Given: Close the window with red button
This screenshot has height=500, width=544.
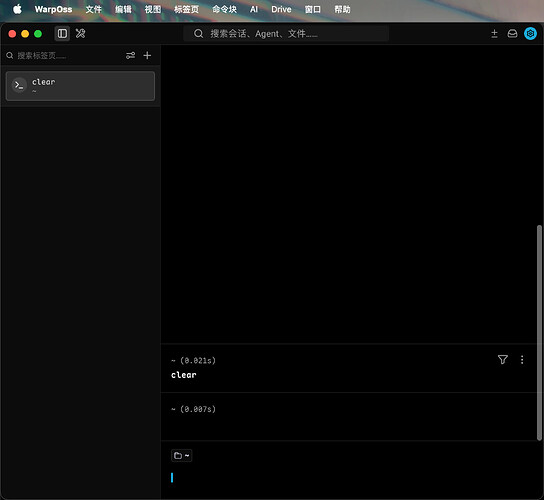Looking at the screenshot, I should tap(12, 34).
